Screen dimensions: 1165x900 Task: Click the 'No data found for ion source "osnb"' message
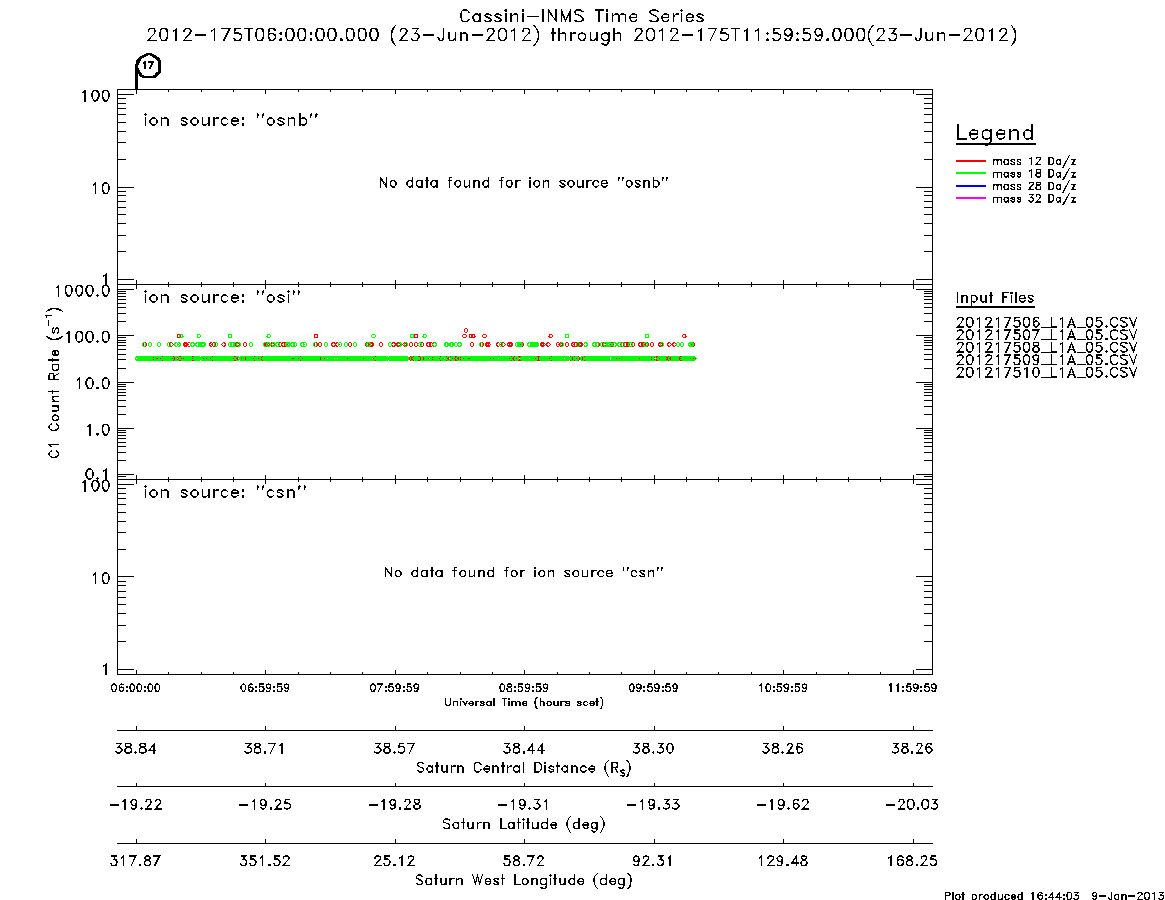coord(524,183)
